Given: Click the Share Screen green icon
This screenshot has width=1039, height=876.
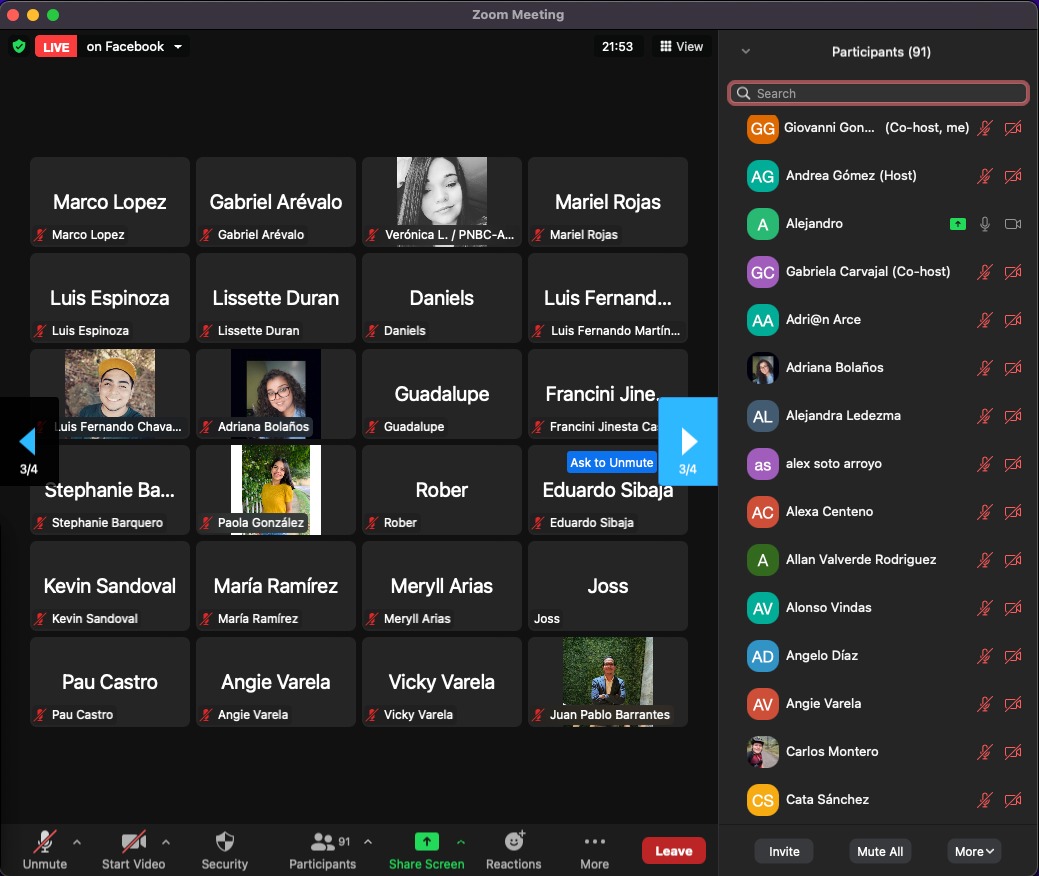Looking at the screenshot, I should (x=427, y=842).
